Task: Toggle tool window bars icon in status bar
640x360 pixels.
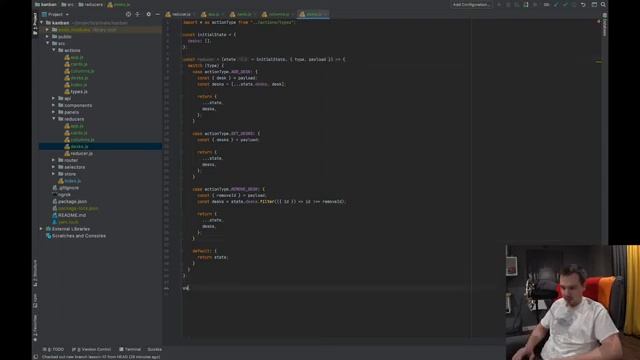Action: 36,357
